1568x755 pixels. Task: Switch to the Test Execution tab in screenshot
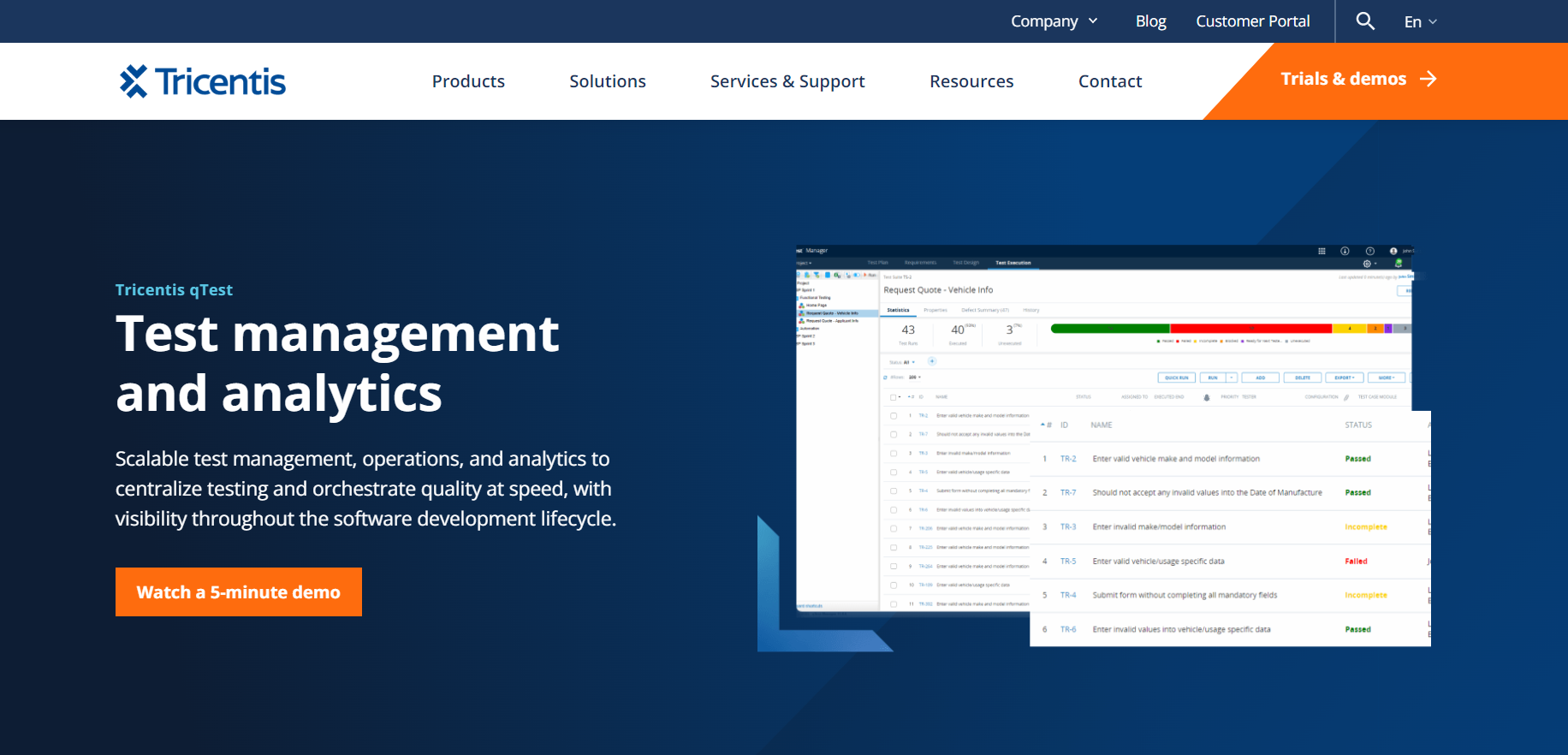pyautogui.click(x=1013, y=263)
